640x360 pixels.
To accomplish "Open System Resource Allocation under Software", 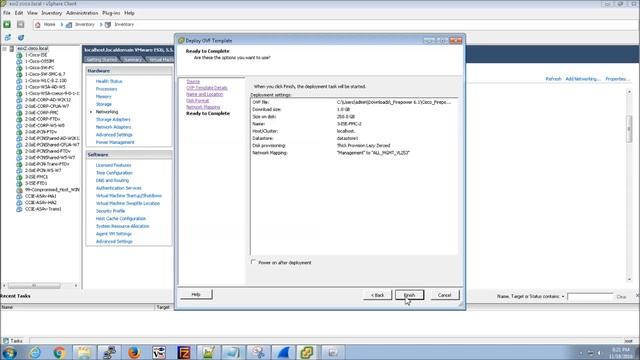I will point(122,227).
